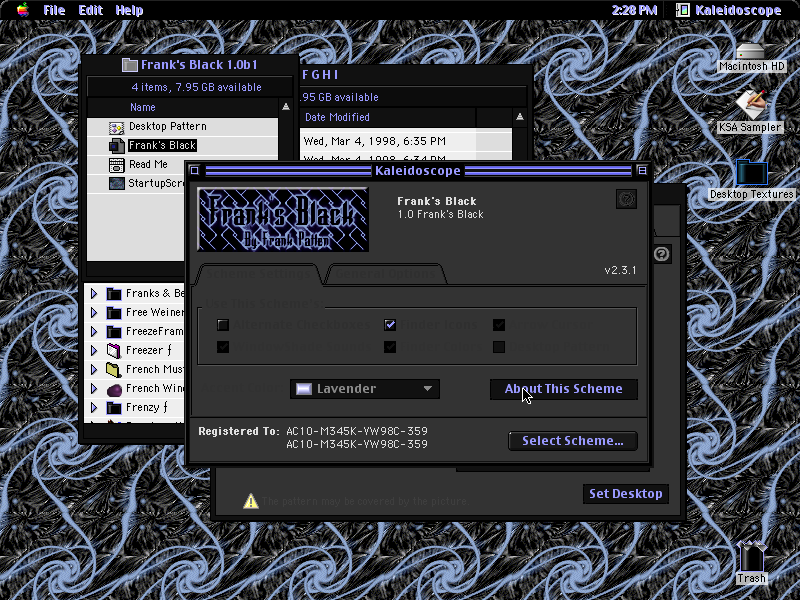The height and width of the screenshot is (600, 800).
Task: Open the File menu
Action: (x=54, y=10)
